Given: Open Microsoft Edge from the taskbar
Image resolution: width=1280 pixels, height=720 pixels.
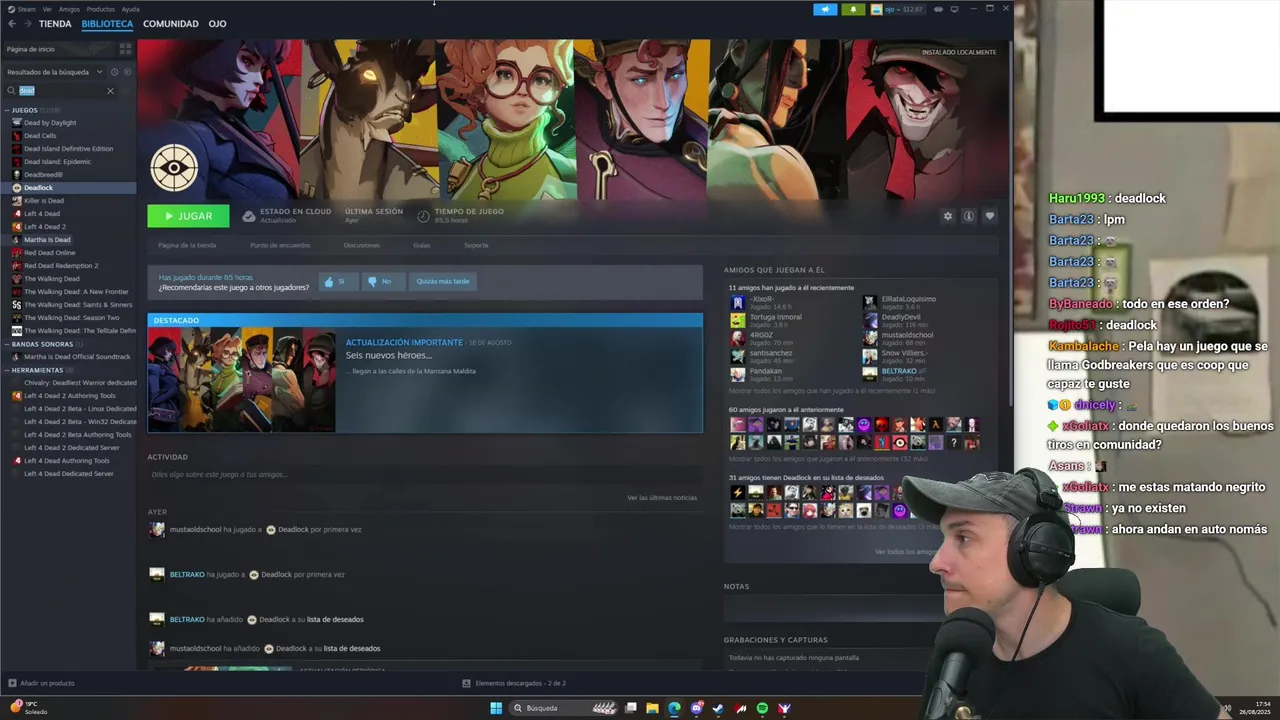Looking at the screenshot, I should (x=674, y=708).
